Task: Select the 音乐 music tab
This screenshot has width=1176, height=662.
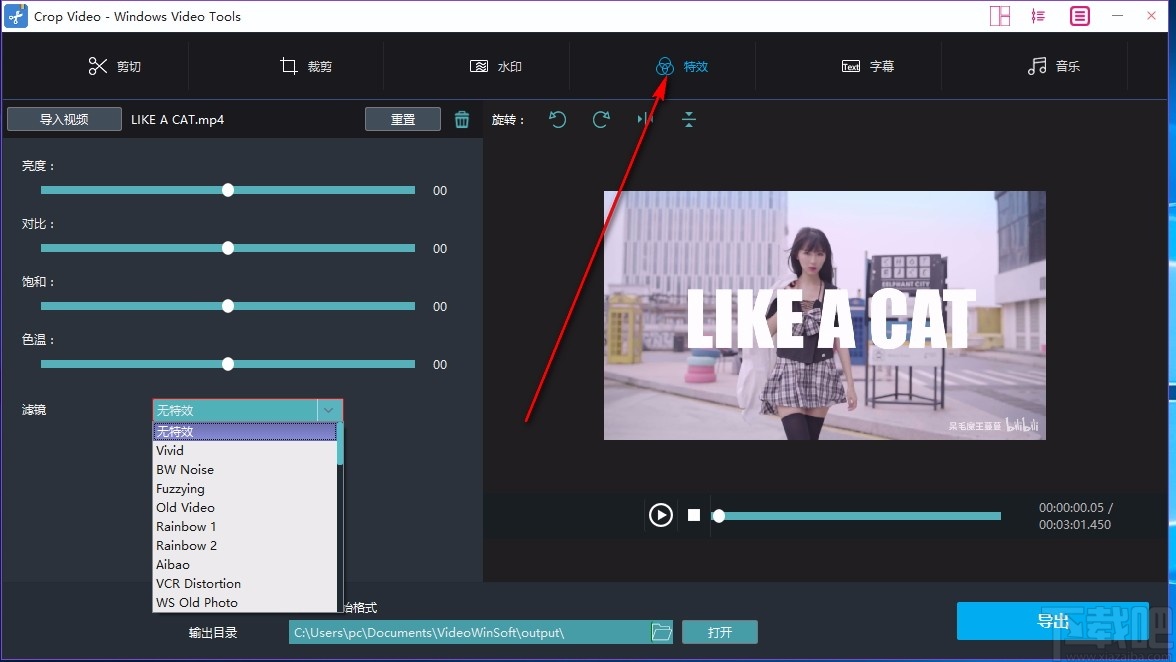Action: pos(1055,66)
